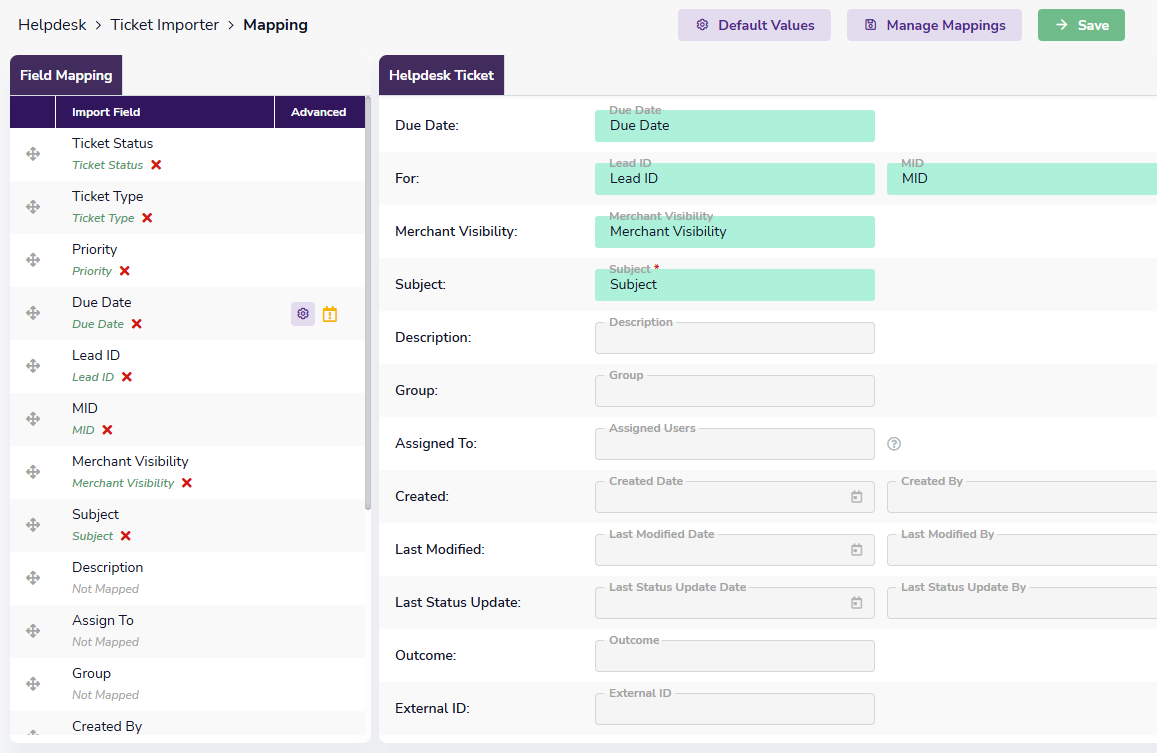
Task: Open the Due Date advanced settings gear
Action: coord(303,314)
